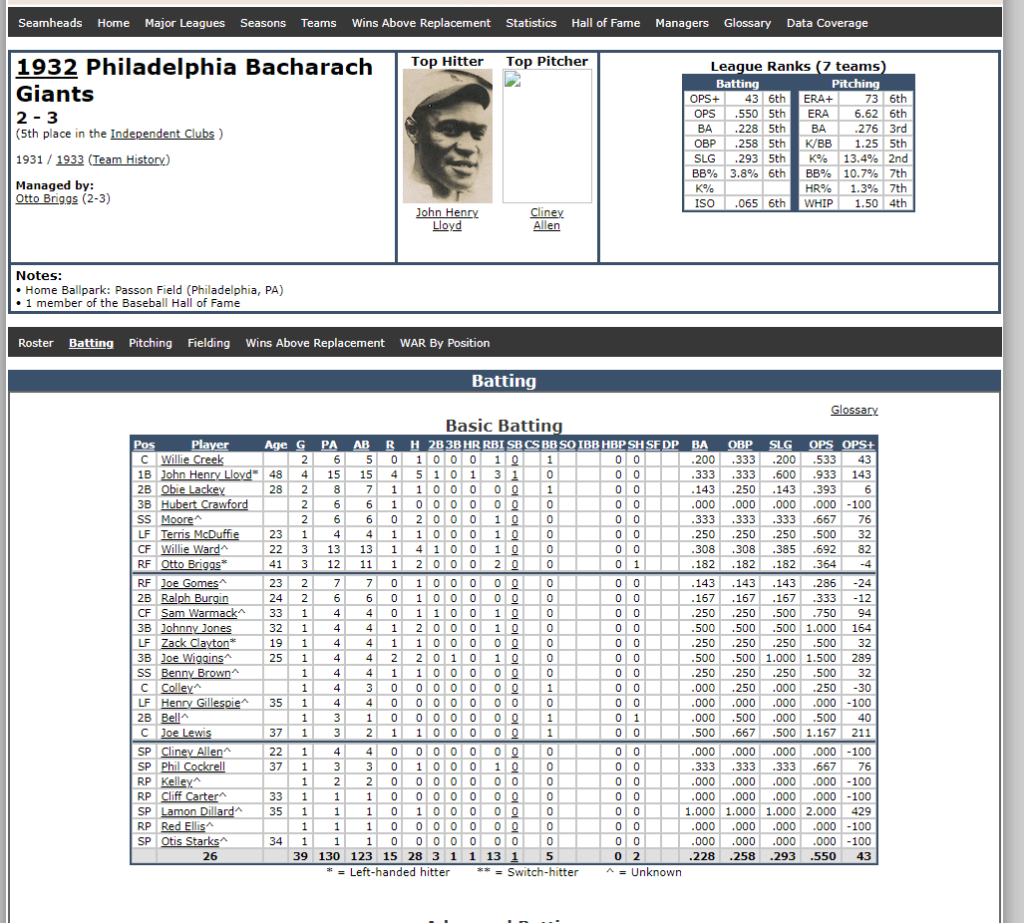Open the WAR By Position tab
The height and width of the screenshot is (923, 1024).
[x=444, y=343]
